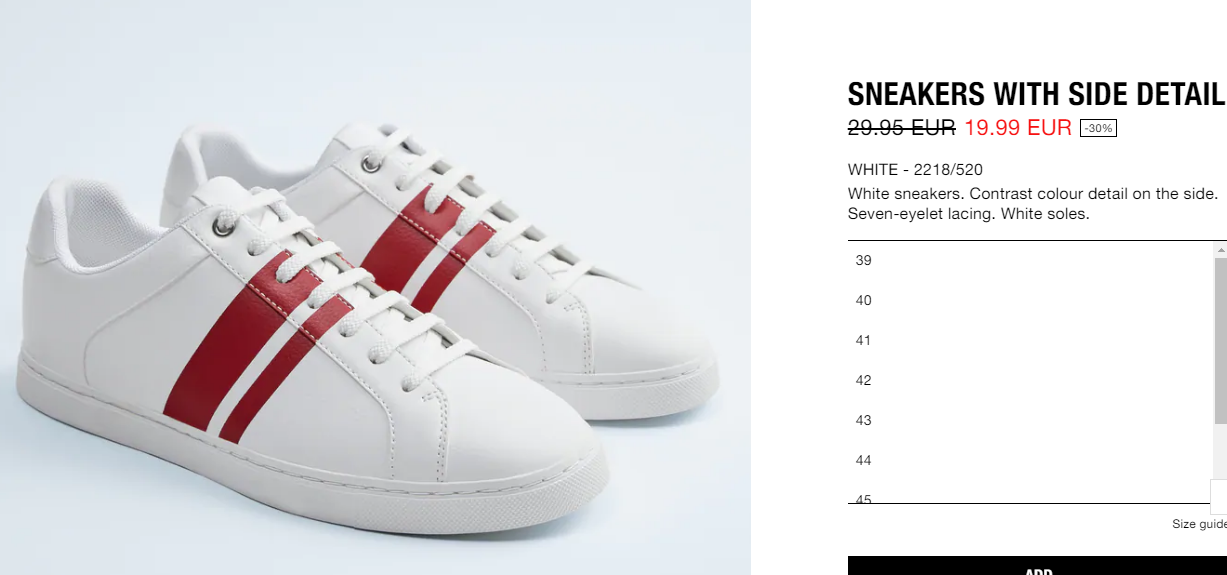This screenshot has height=575, width=1227.
Task: Click the black ADD button
Action: (1037, 566)
